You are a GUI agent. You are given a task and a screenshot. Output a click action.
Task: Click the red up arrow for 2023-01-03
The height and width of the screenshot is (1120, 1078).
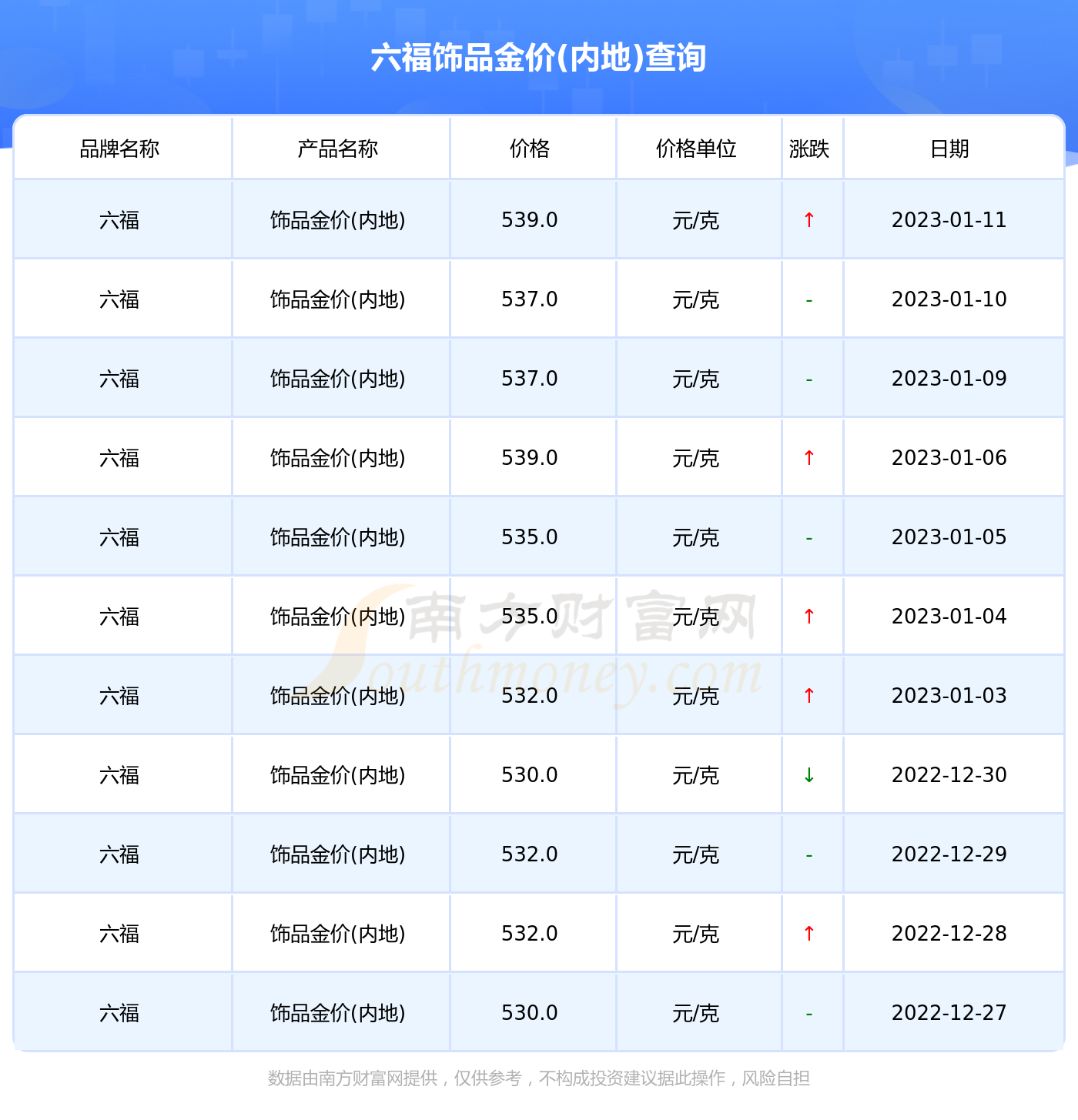coord(809,696)
